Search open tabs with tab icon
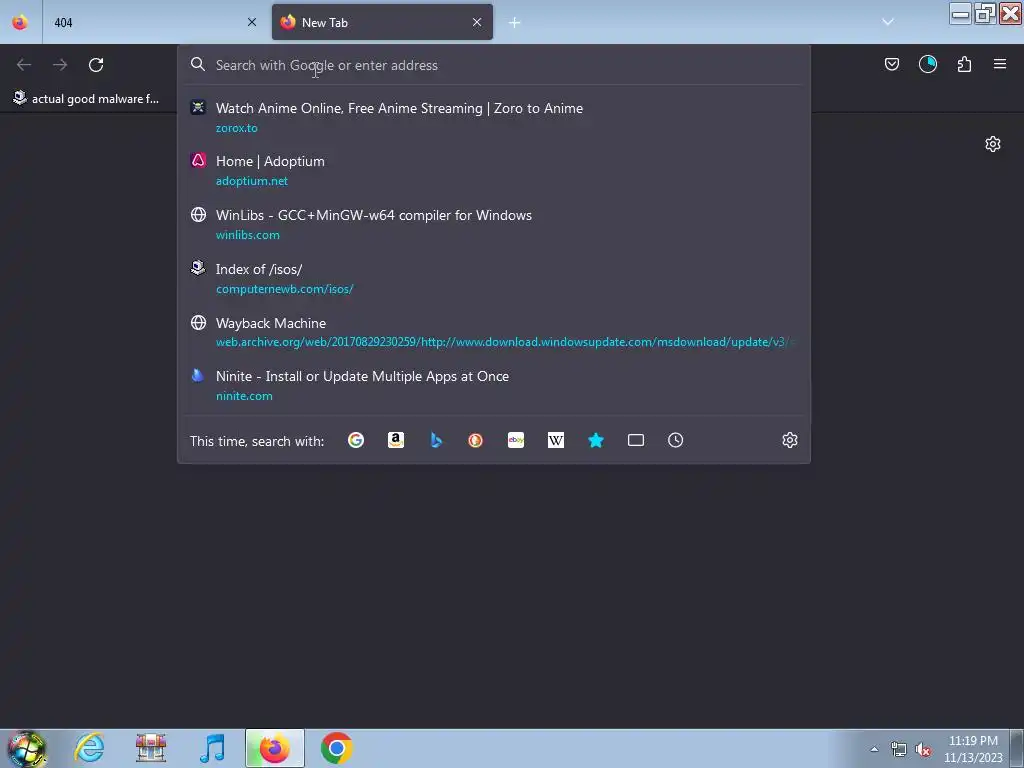 (x=635, y=440)
